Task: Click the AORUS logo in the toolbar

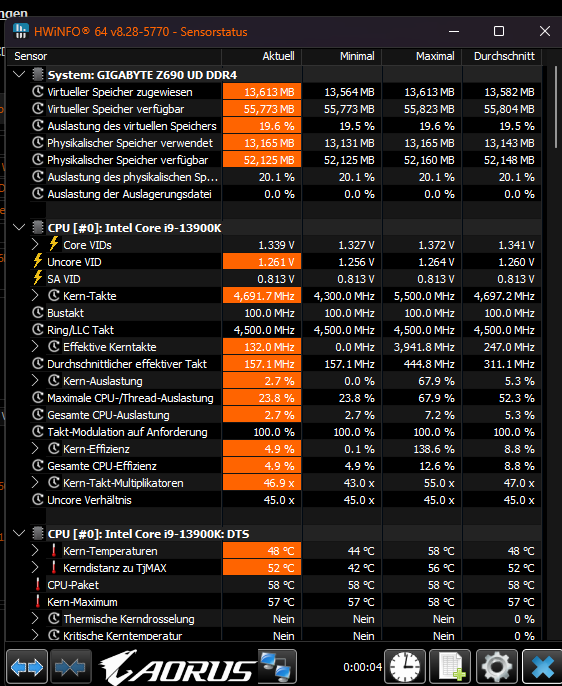Action: 177,667
